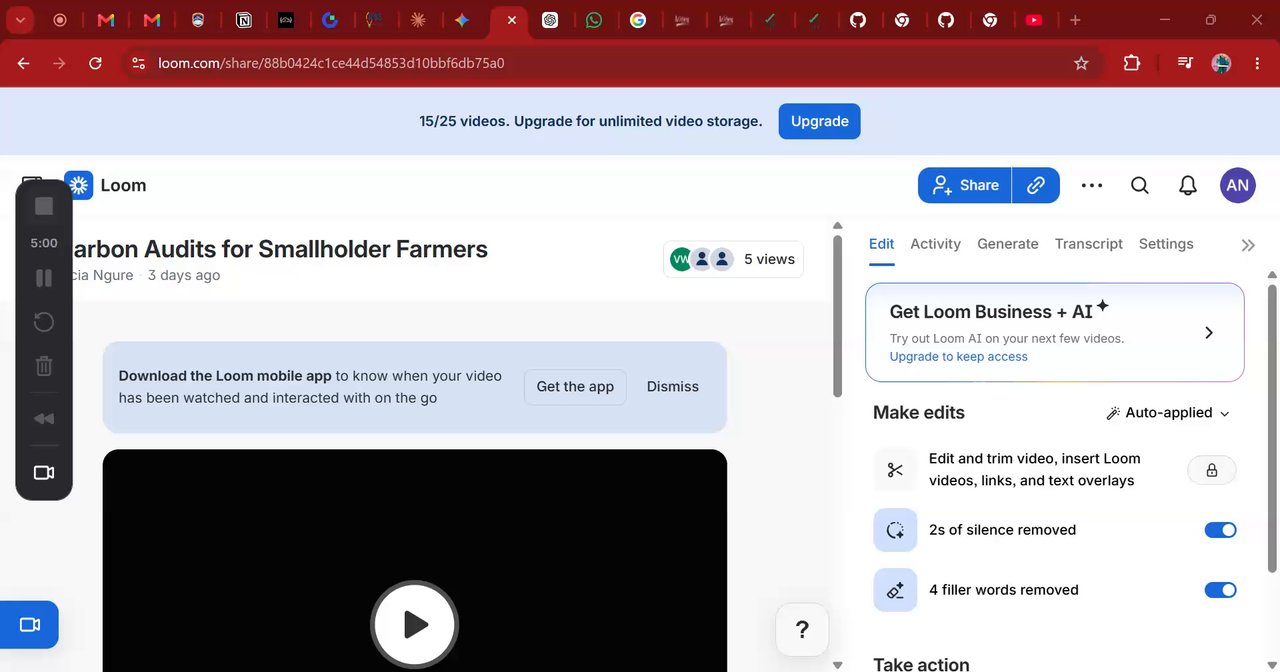The image size is (1280, 672).
Task: Switch to the Generate tab
Action: tap(1007, 244)
